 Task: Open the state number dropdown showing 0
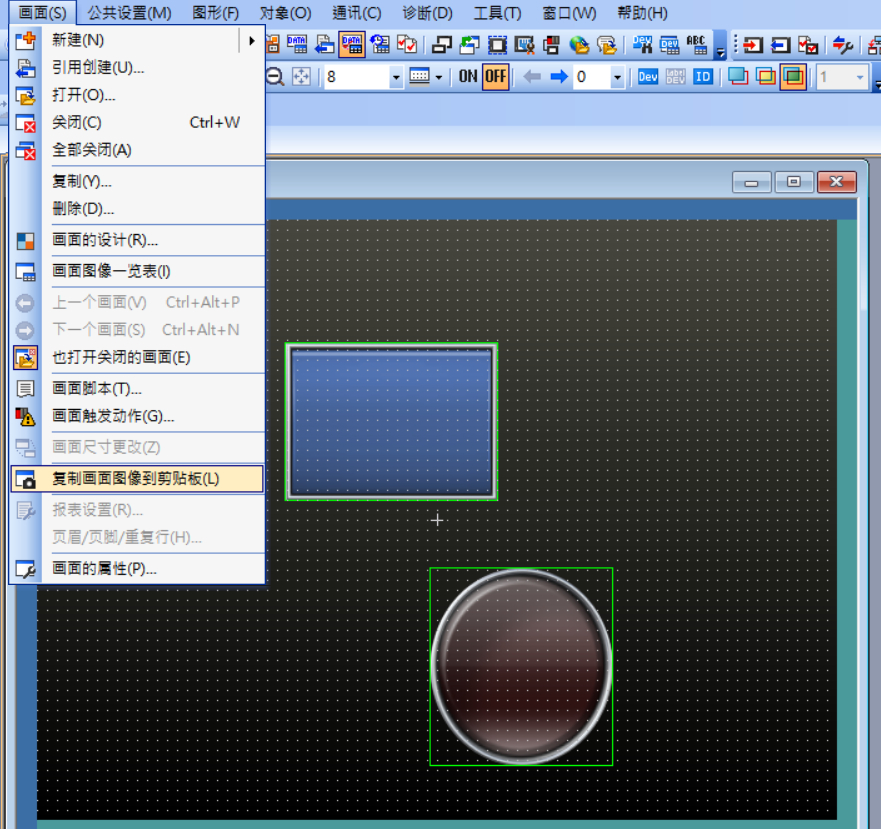[617, 77]
